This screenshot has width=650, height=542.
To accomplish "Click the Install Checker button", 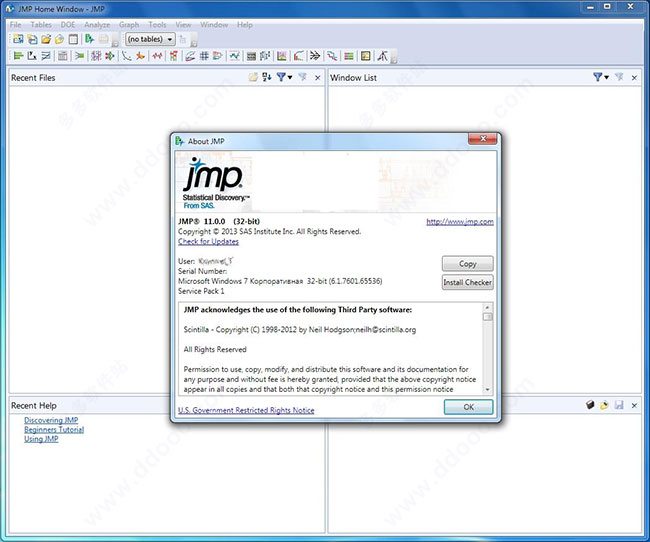I will click(x=468, y=282).
